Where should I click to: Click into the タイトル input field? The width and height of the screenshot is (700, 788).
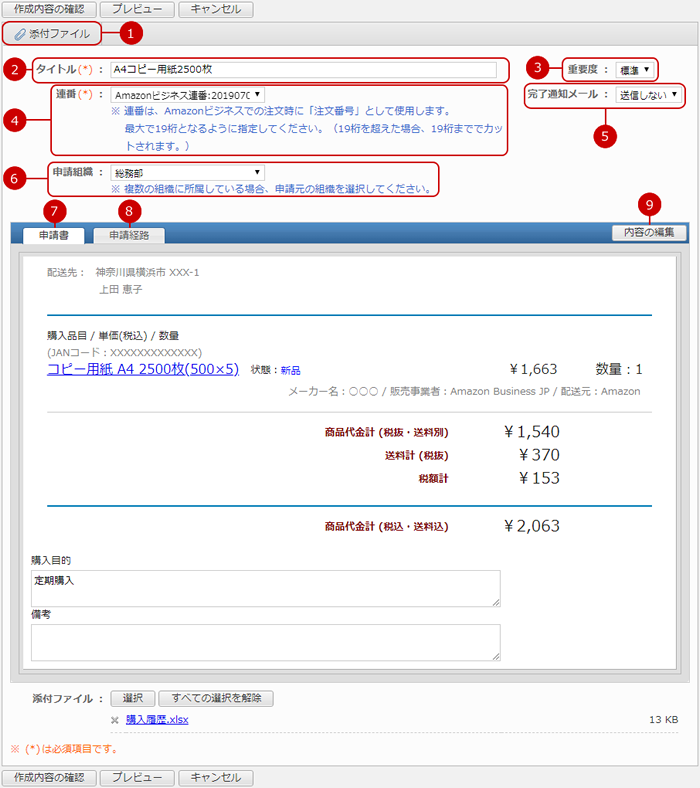303,70
